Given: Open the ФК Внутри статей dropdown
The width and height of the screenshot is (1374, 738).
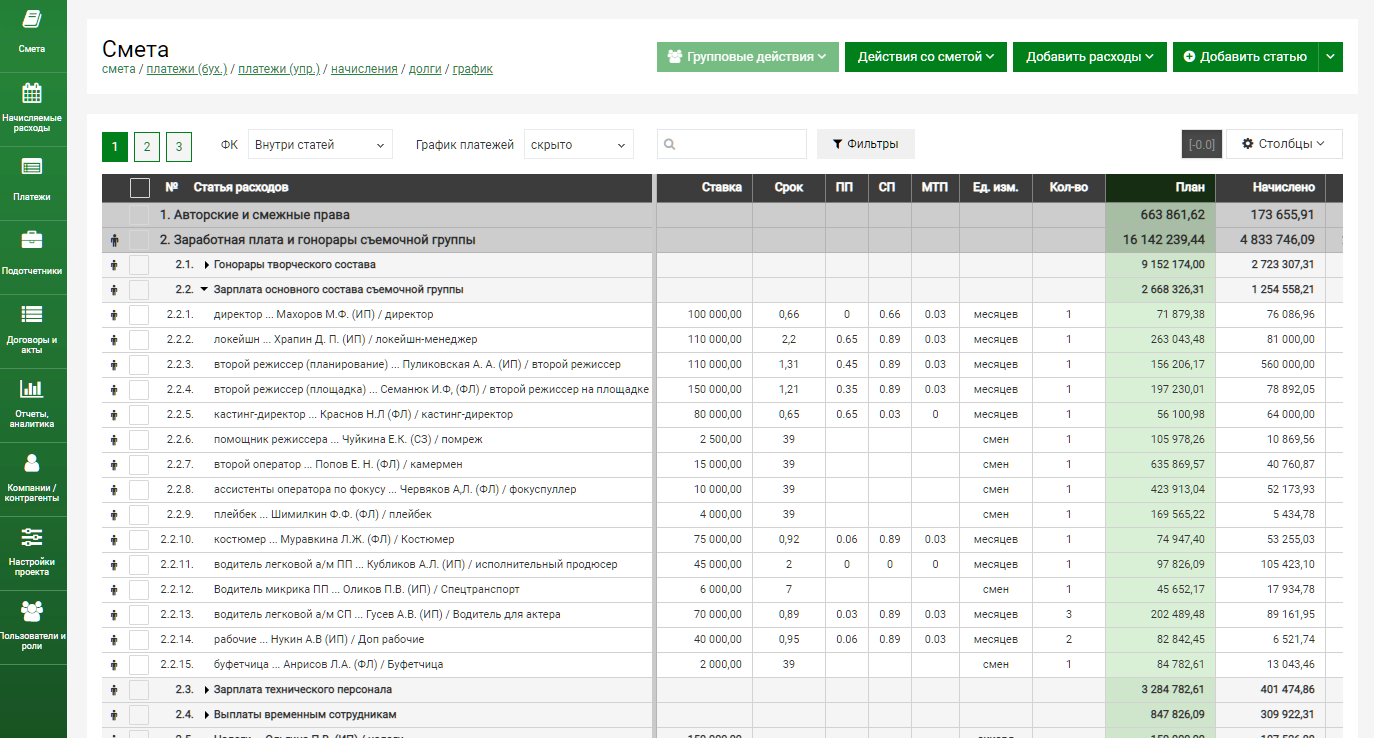Looking at the screenshot, I should (320, 145).
